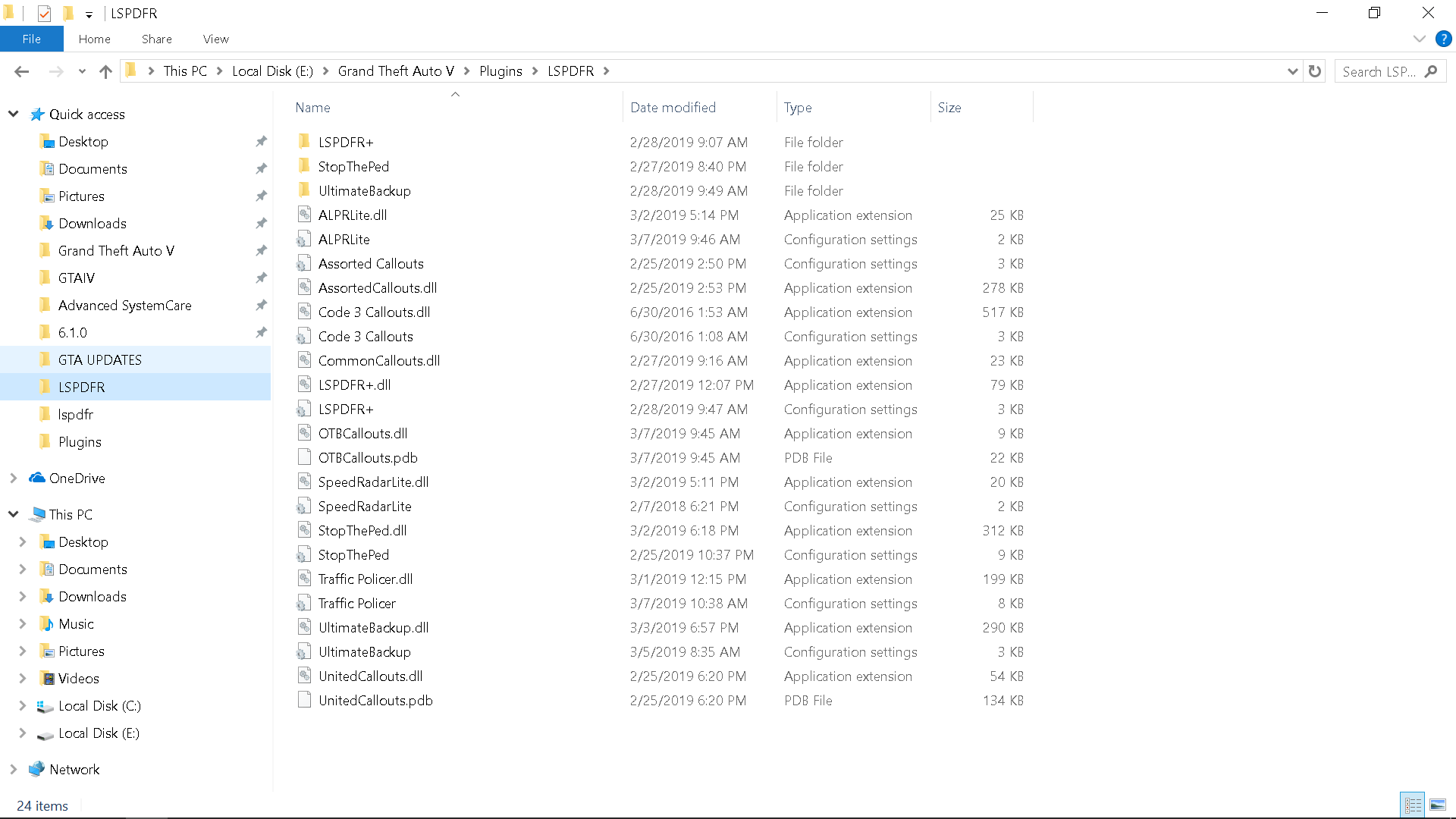This screenshot has width=1456, height=819.
Task: Navigate to Plugins in the breadcrumb
Action: (500, 71)
